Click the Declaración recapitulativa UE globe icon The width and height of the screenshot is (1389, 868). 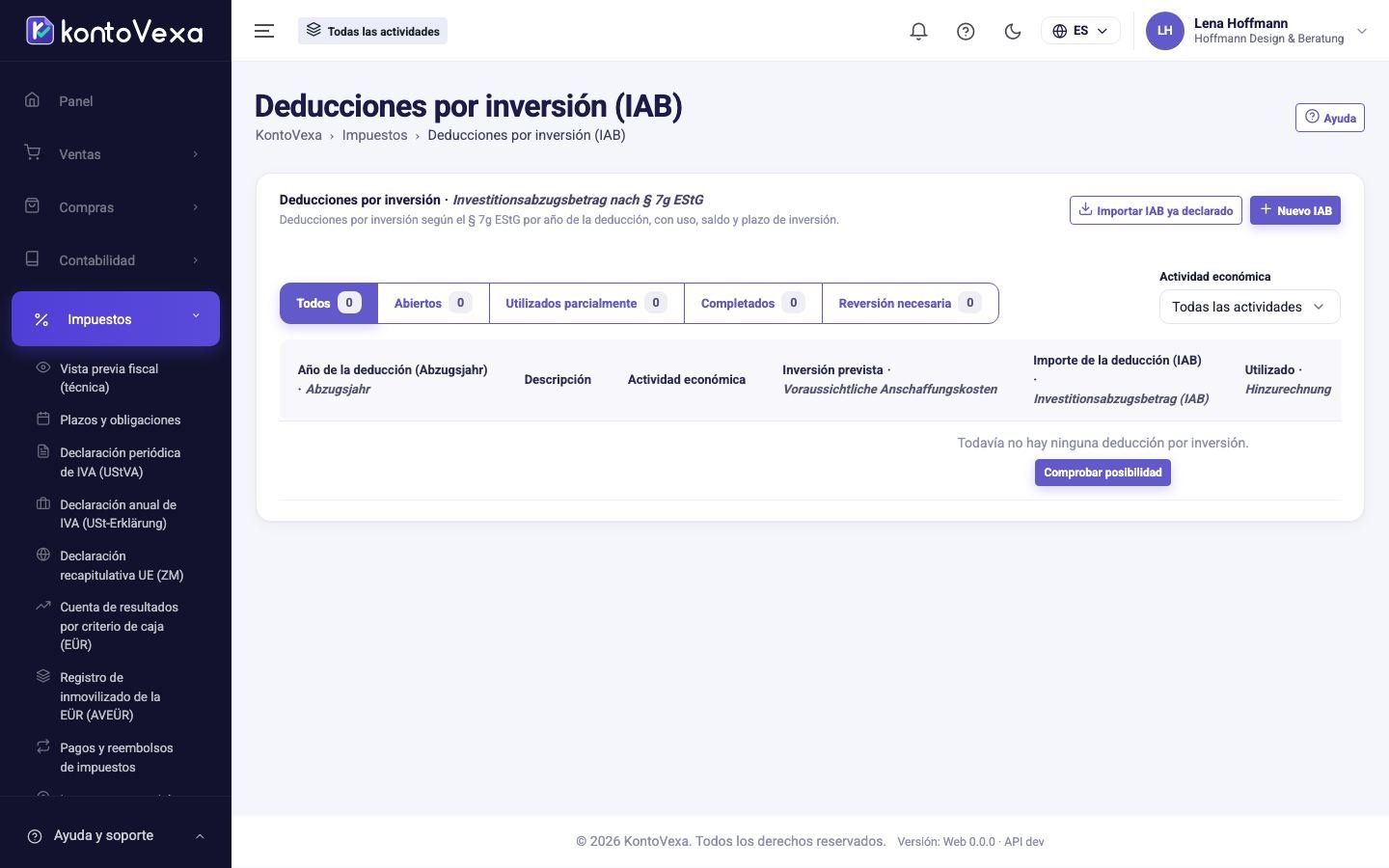click(x=43, y=555)
